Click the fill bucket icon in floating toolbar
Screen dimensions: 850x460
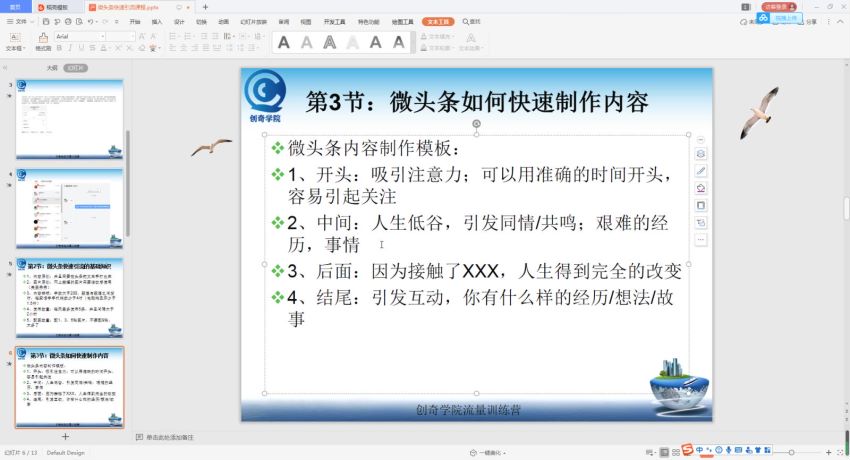click(700, 189)
